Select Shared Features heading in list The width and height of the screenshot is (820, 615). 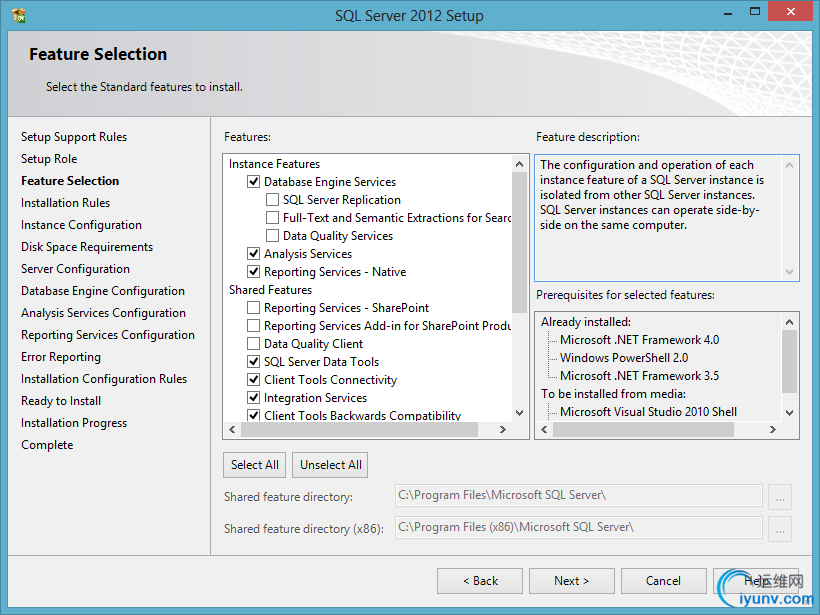coord(270,290)
